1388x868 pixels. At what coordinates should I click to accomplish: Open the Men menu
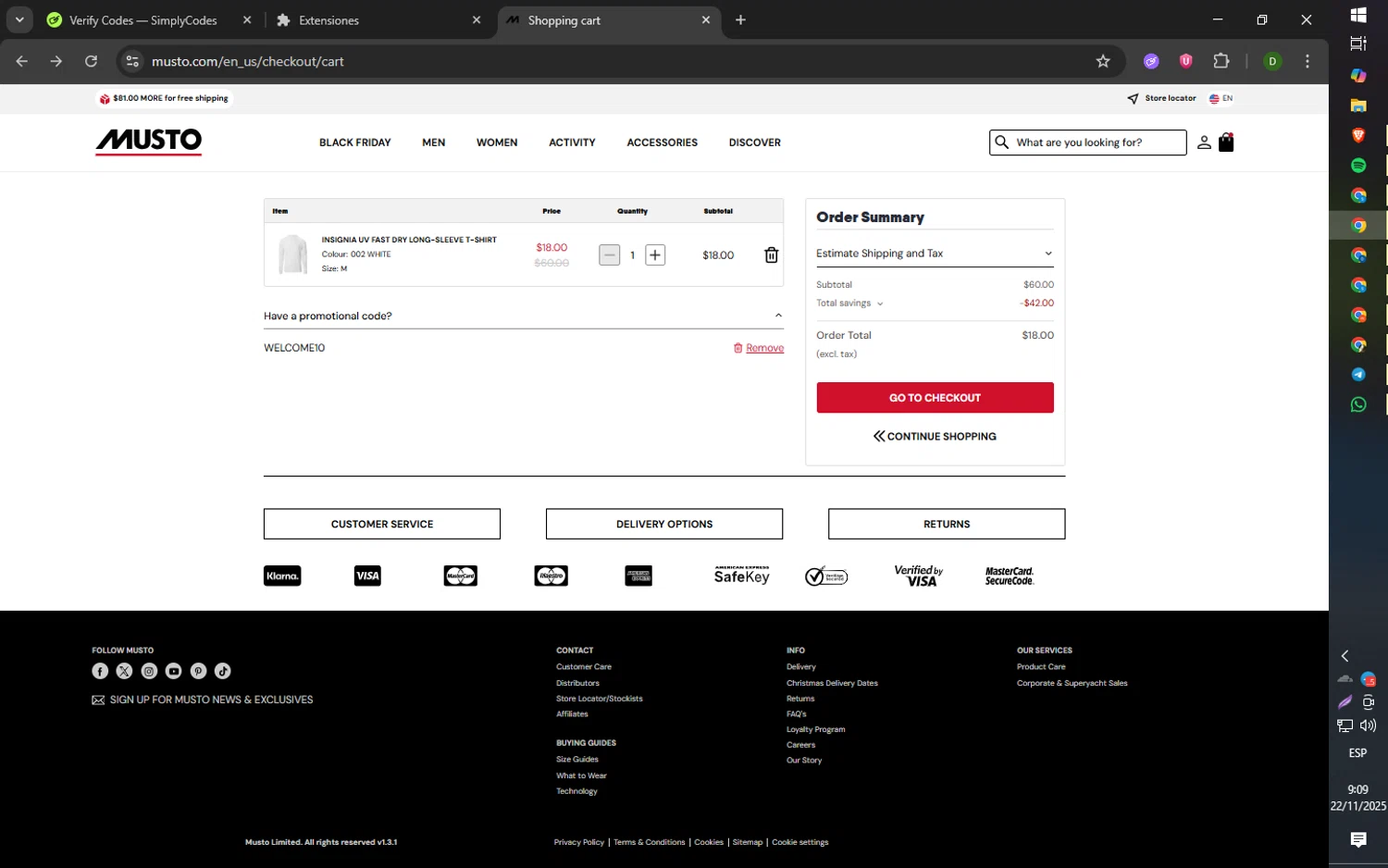(x=434, y=143)
